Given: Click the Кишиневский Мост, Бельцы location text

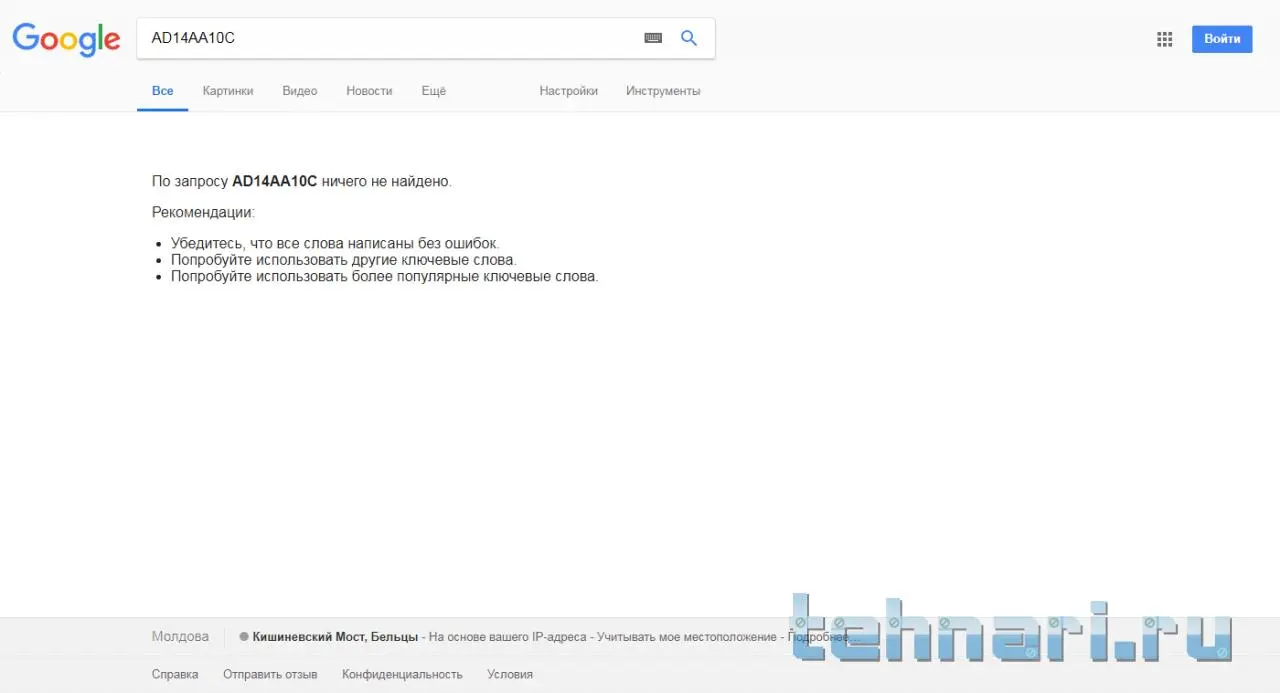Looking at the screenshot, I should pyautogui.click(x=336, y=637).
